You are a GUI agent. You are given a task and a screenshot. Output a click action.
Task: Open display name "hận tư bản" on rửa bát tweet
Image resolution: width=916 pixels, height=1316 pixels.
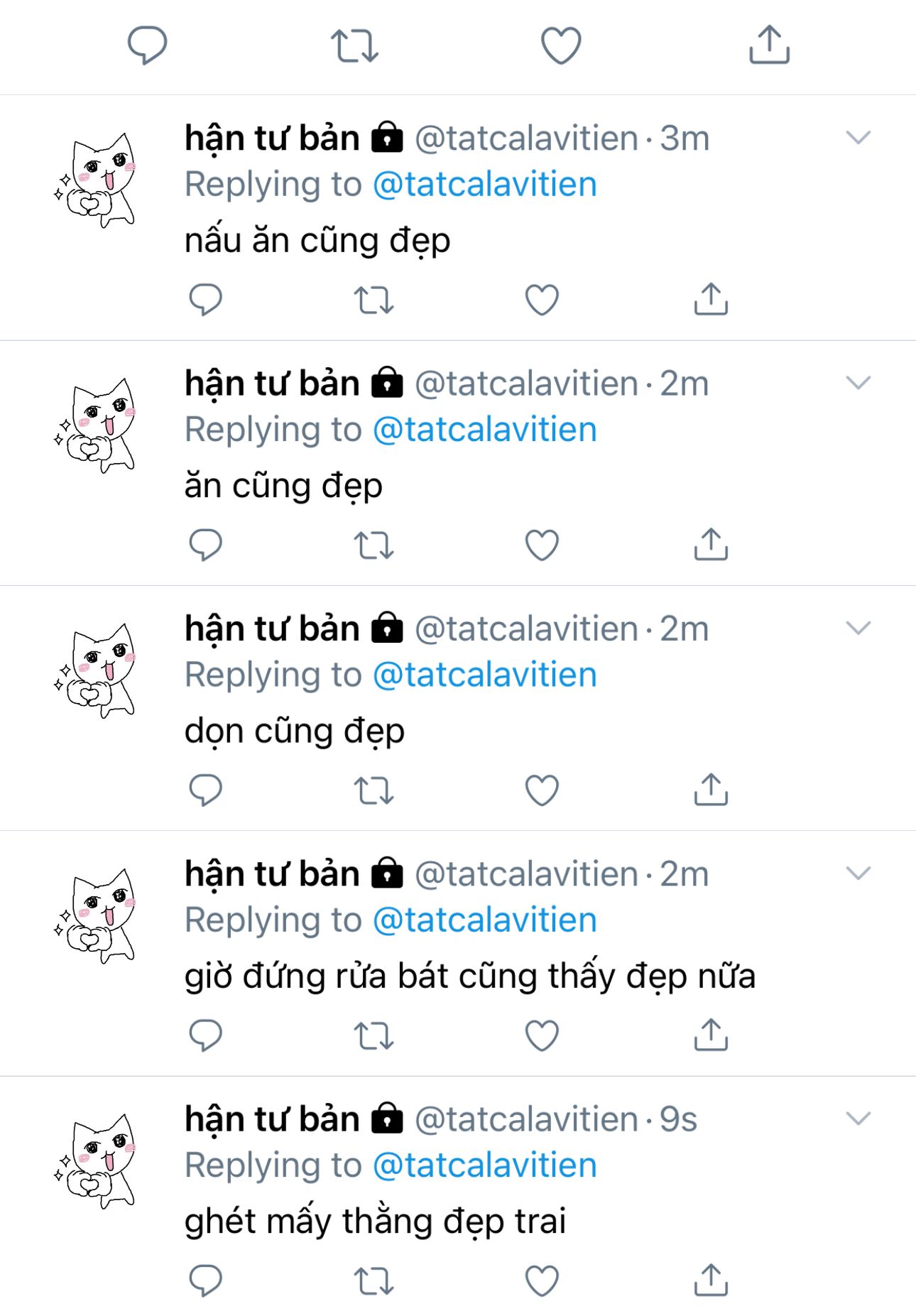click(272, 874)
